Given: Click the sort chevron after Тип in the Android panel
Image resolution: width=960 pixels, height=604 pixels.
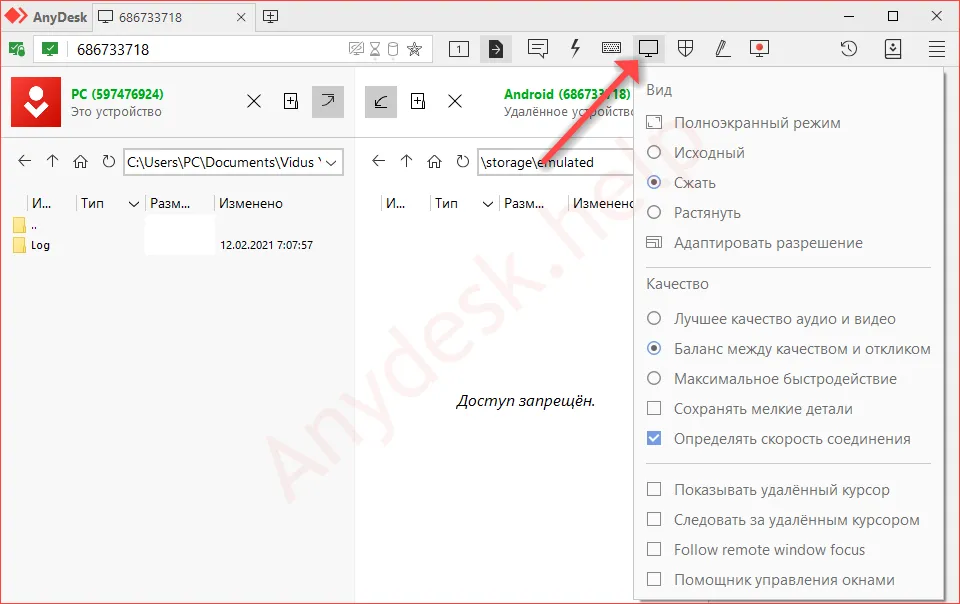Looking at the screenshot, I should [487, 204].
